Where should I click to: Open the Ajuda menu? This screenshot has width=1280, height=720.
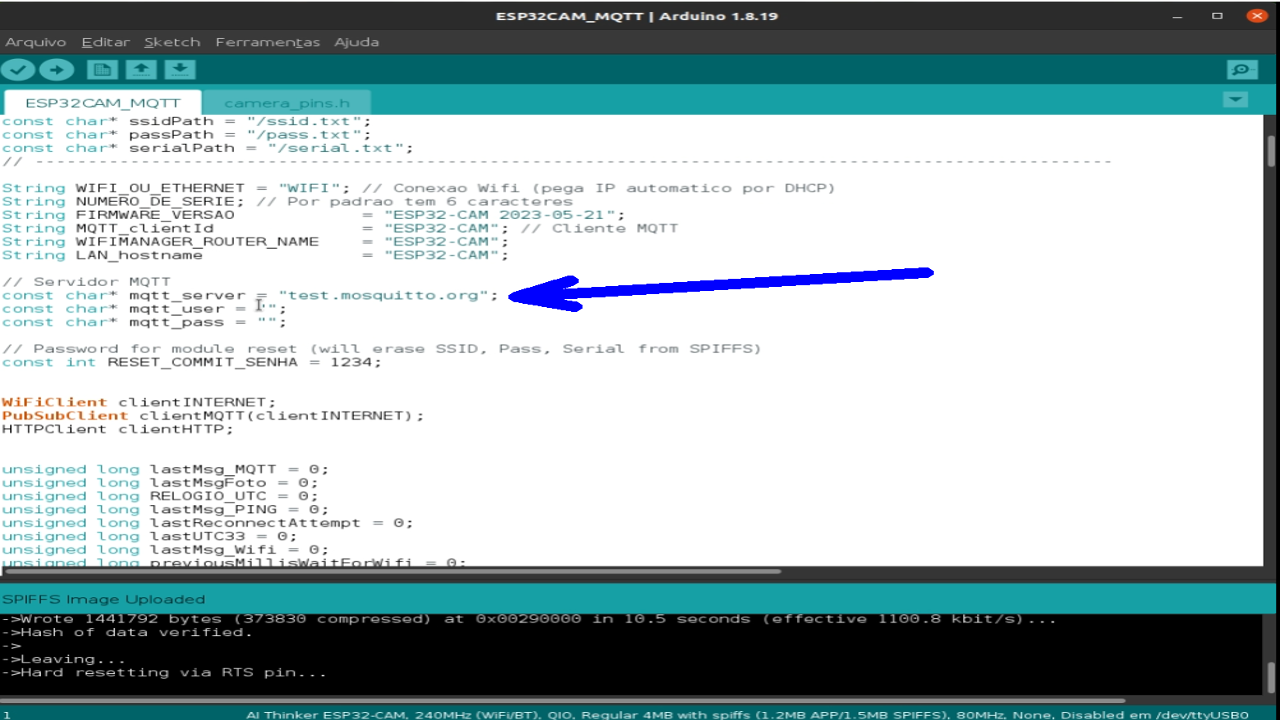point(357,42)
